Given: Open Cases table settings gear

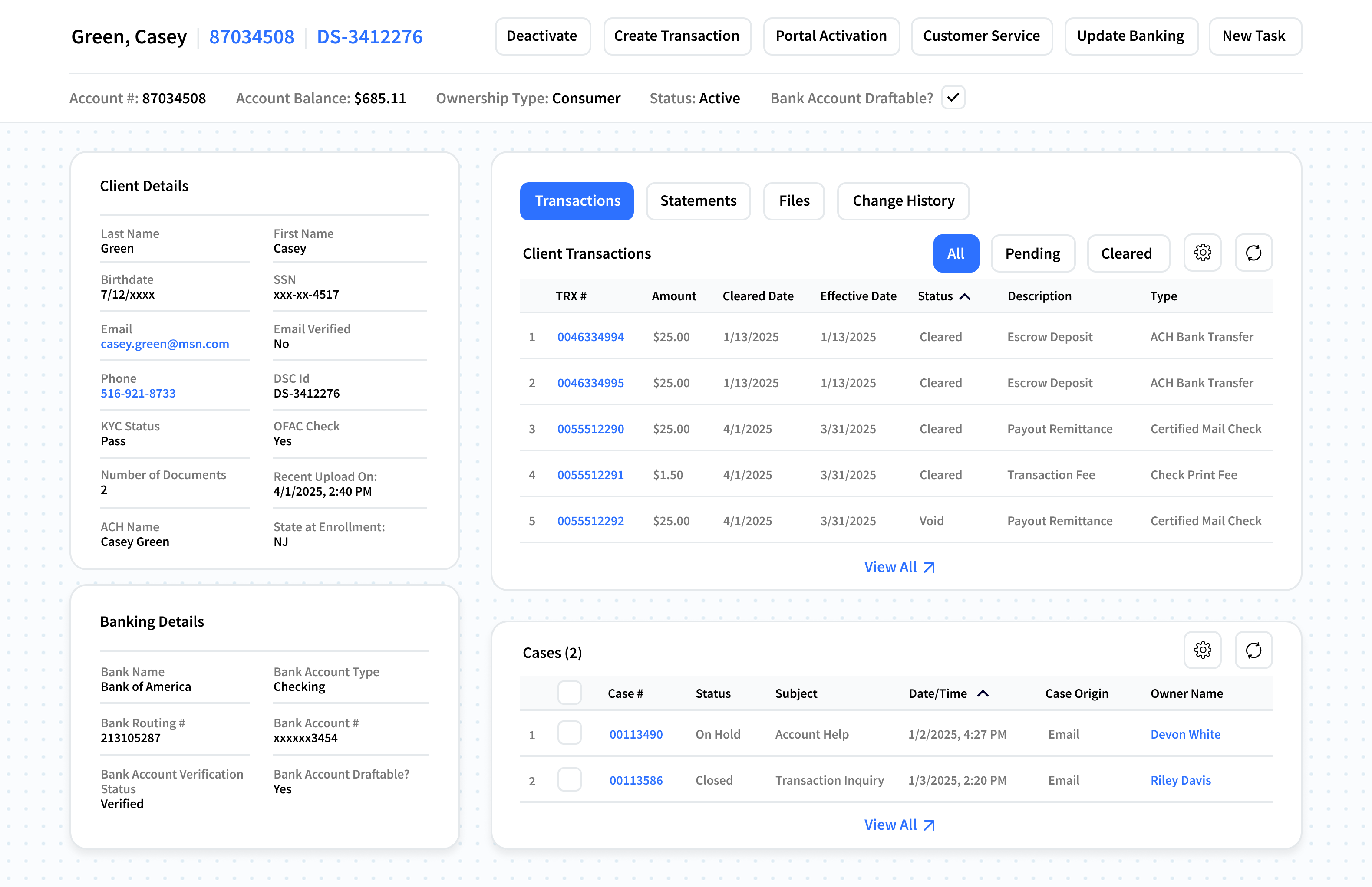Looking at the screenshot, I should [1202, 650].
